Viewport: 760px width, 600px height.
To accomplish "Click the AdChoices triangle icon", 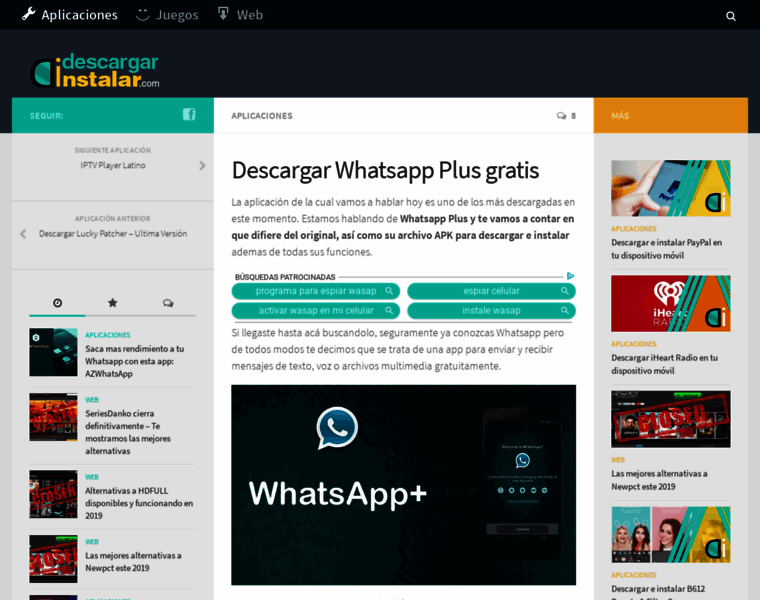I will coord(570,276).
